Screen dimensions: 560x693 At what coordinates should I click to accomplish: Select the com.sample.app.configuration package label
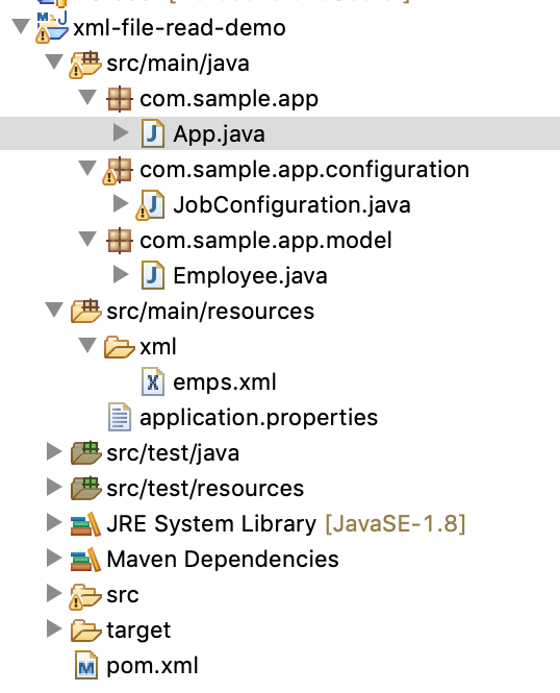[x=305, y=171]
